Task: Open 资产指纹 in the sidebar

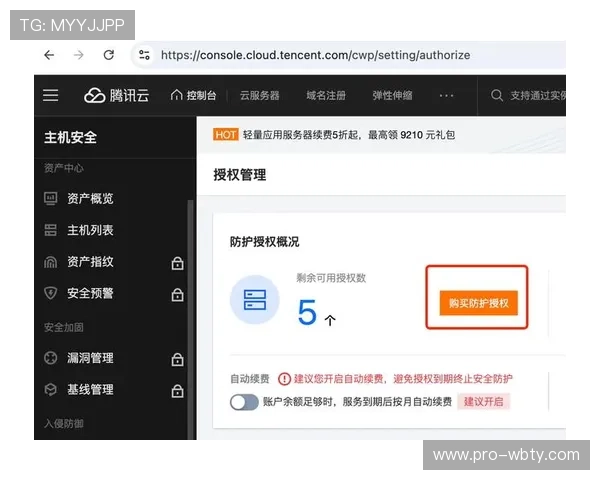Action: point(90,262)
